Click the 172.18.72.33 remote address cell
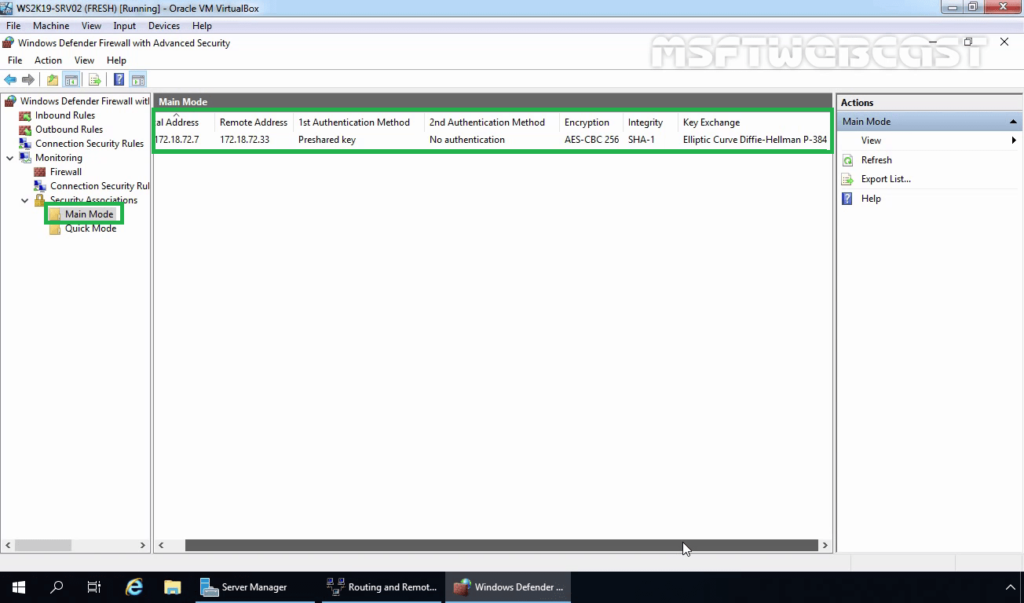1024x603 pixels. (x=244, y=140)
